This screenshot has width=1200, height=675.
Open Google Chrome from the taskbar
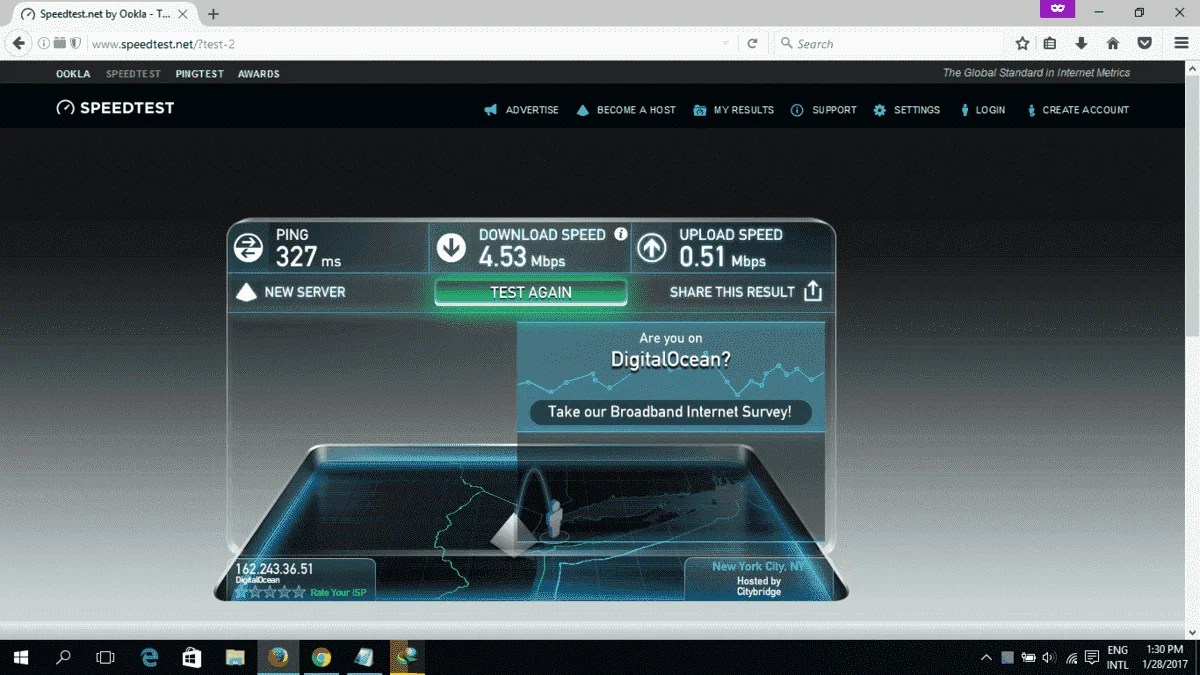[x=321, y=657]
